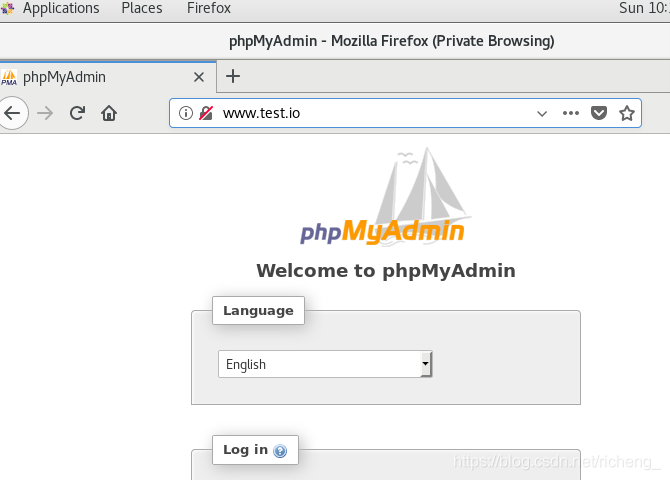Click the GNOME Applications logo icon

[x=8, y=8]
